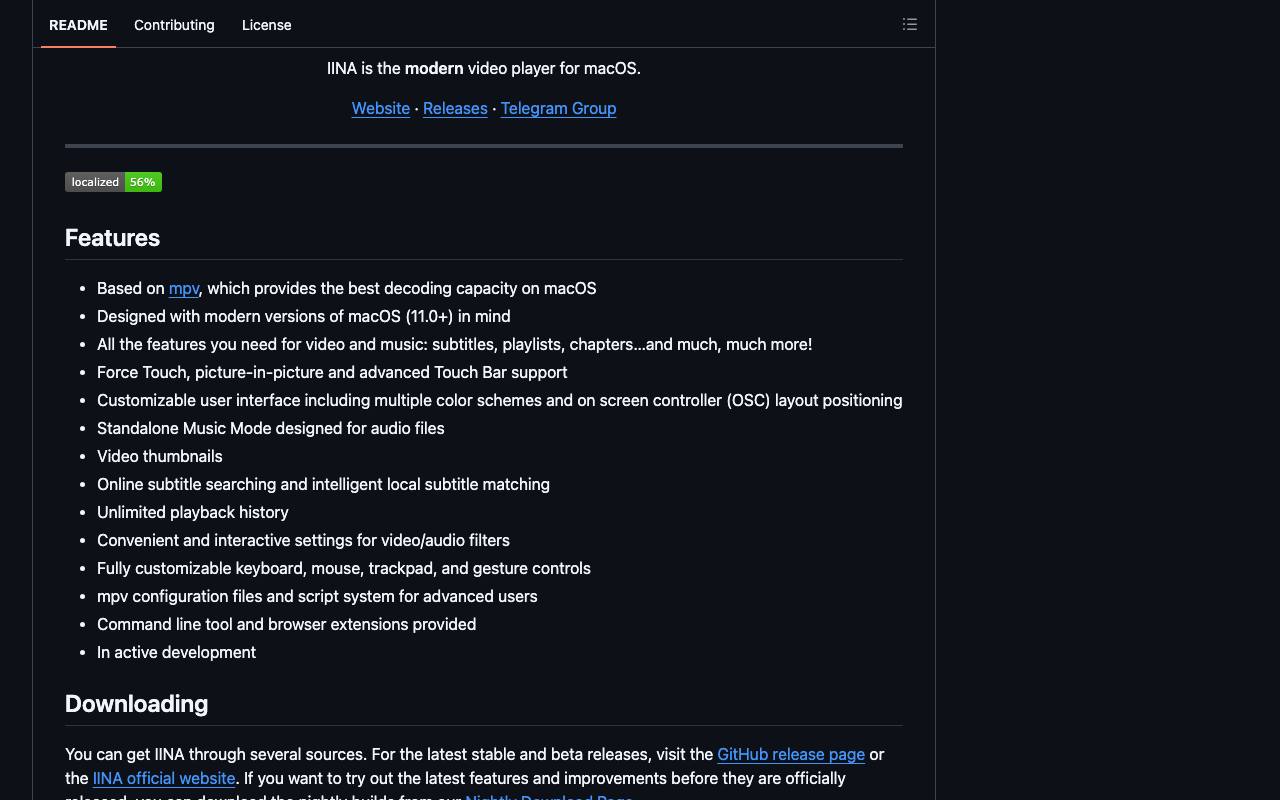Image resolution: width=1280 pixels, height=800 pixels.
Task: Click the 'IINA is the modern video player' tagline
Action: [x=484, y=68]
